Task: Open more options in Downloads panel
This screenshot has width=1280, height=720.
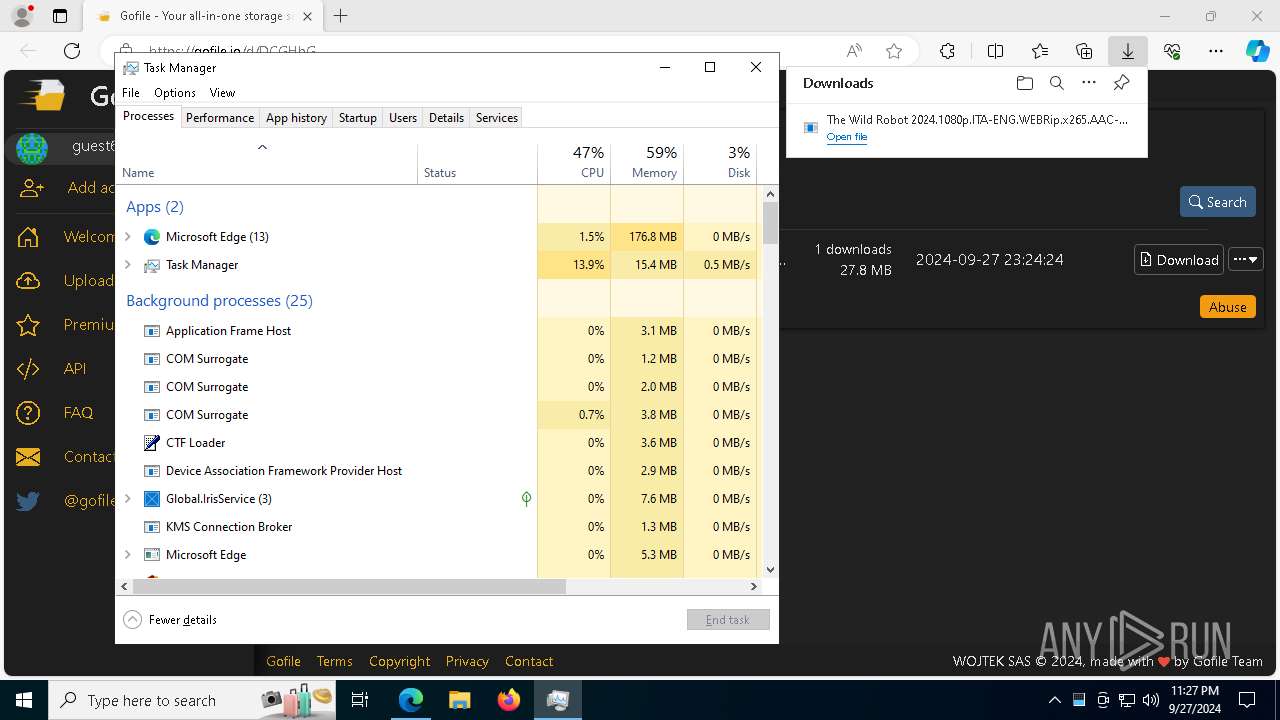Action: click(1089, 83)
